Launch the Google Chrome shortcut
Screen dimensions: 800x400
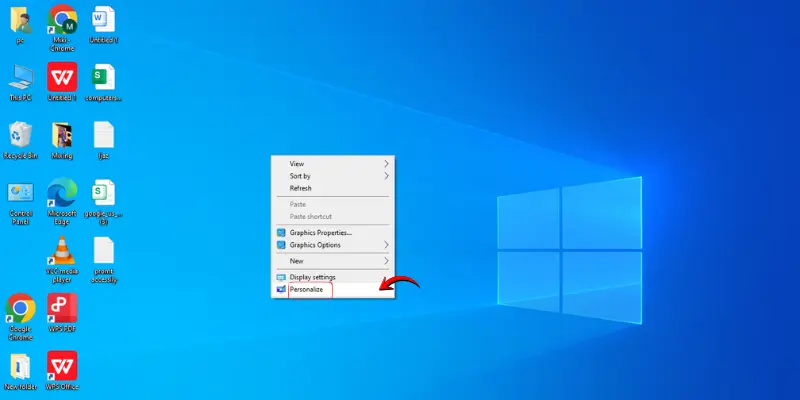[x=20, y=308]
